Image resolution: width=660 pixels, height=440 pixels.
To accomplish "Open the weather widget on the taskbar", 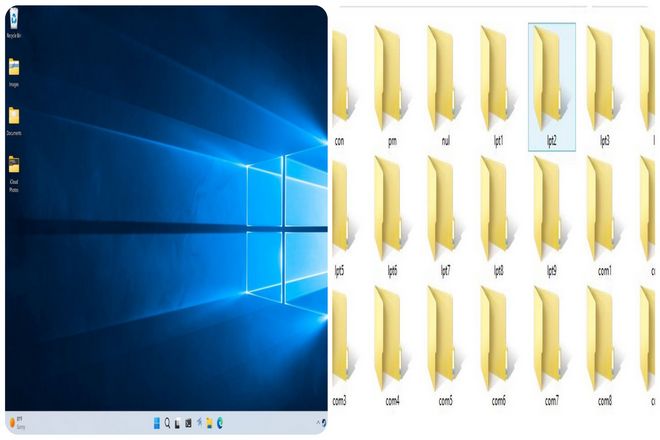I will pos(17,423).
